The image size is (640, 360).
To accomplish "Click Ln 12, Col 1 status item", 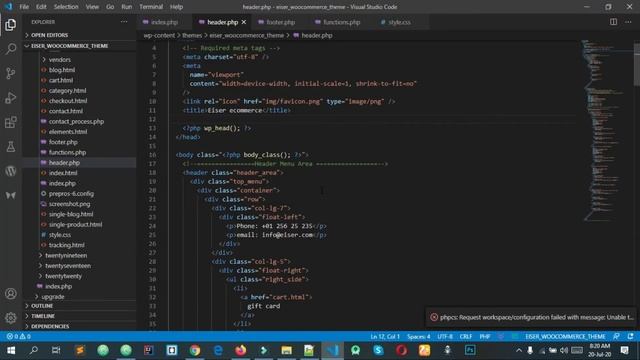I will pyautogui.click(x=385, y=336).
